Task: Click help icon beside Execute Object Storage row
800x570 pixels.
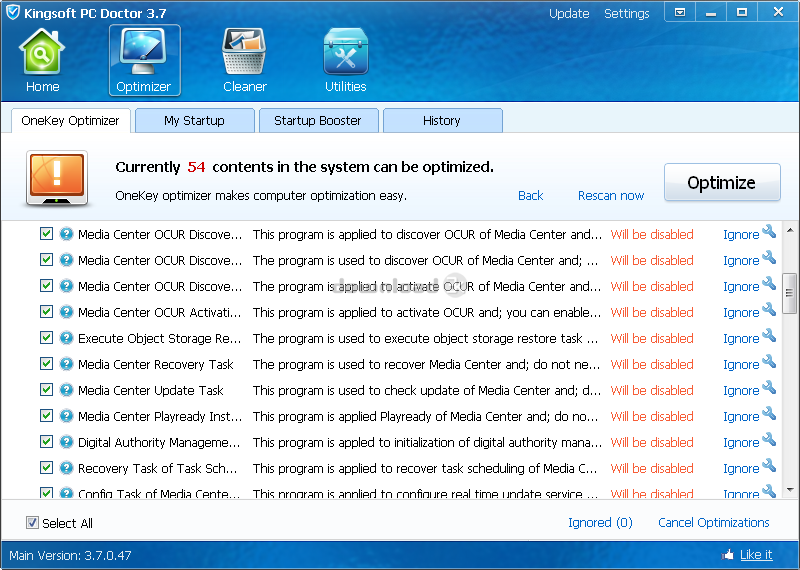Action: (x=66, y=338)
